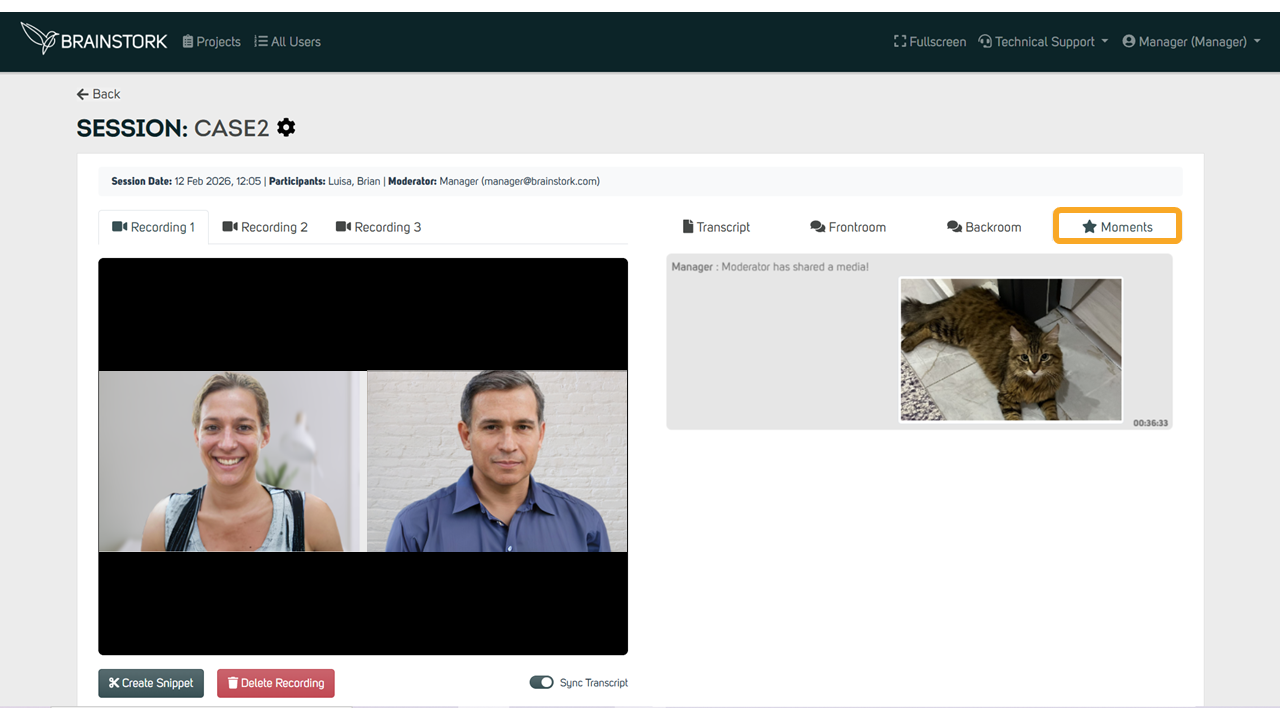The image size is (1280, 720).
Task: Open the All Users list
Action: pos(287,42)
